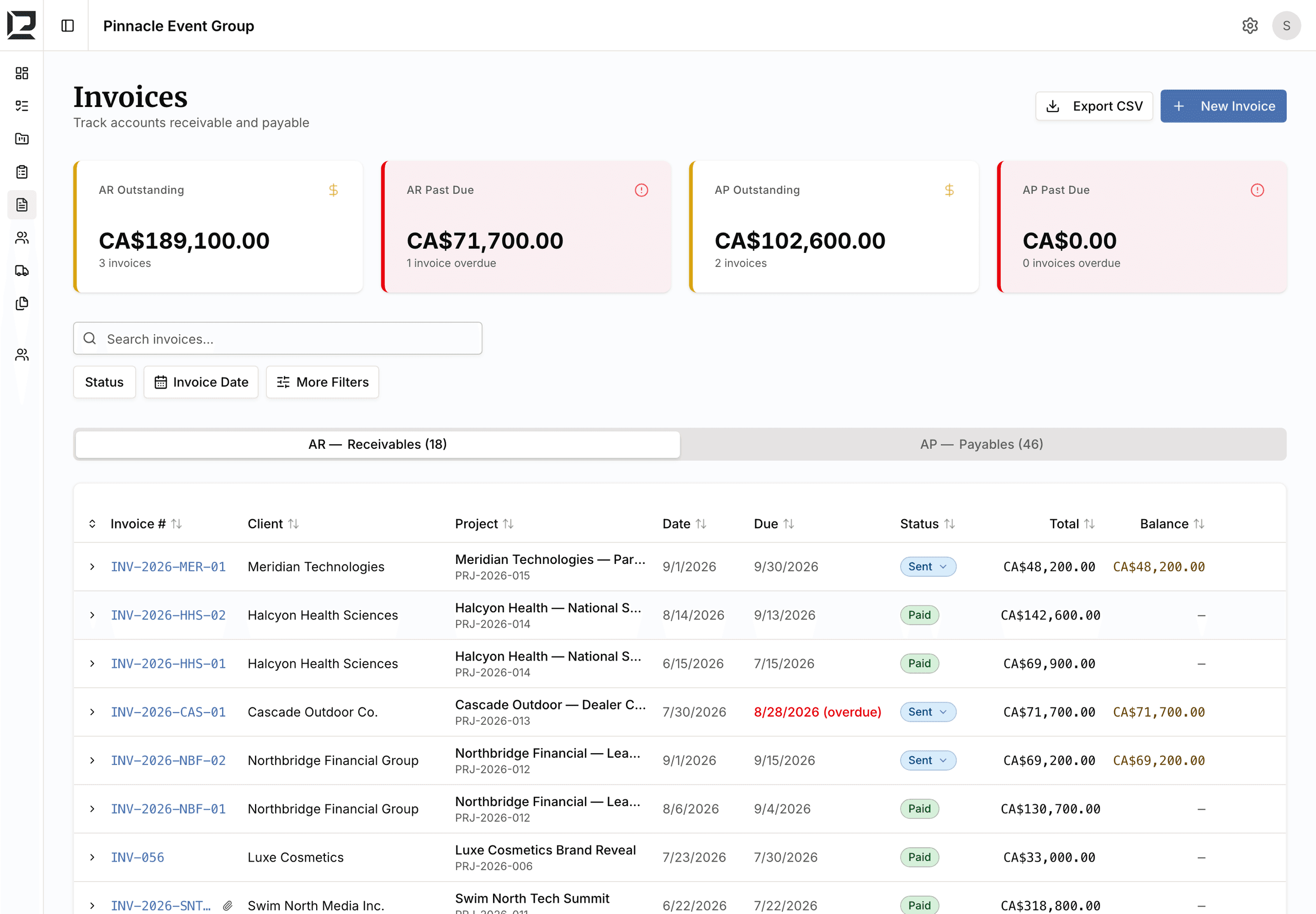Toggle the sidebar panel icon
Screen dimensions: 1316x914
pyautogui.click(x=67, y=26)
